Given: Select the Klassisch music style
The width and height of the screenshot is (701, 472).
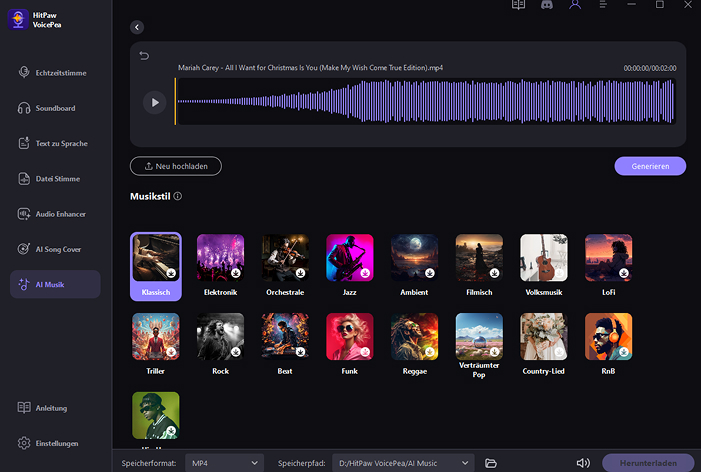Looking at the screenshot, I should [x=156, y=266].
